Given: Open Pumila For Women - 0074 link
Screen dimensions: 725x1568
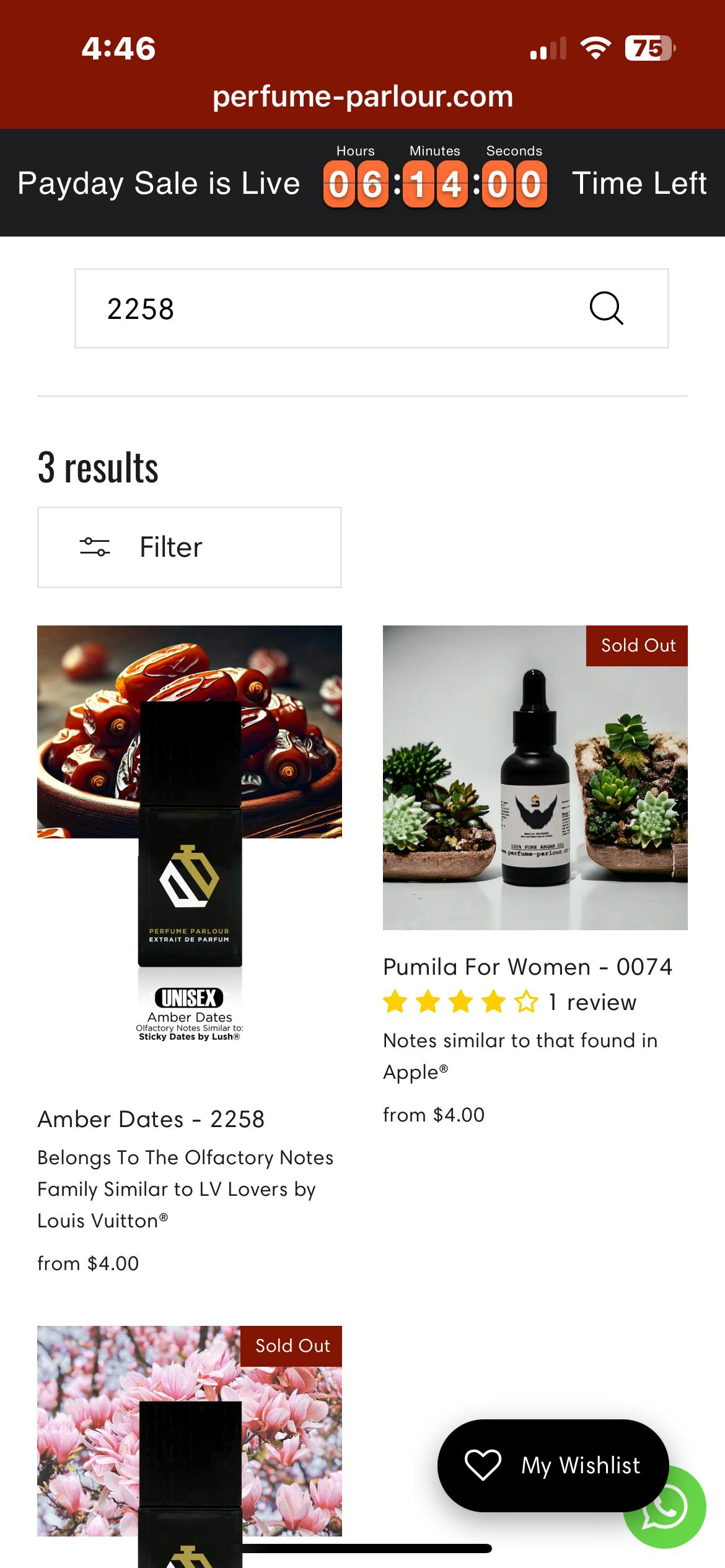Looking at the screenshot, I should (x=528, y=967).
